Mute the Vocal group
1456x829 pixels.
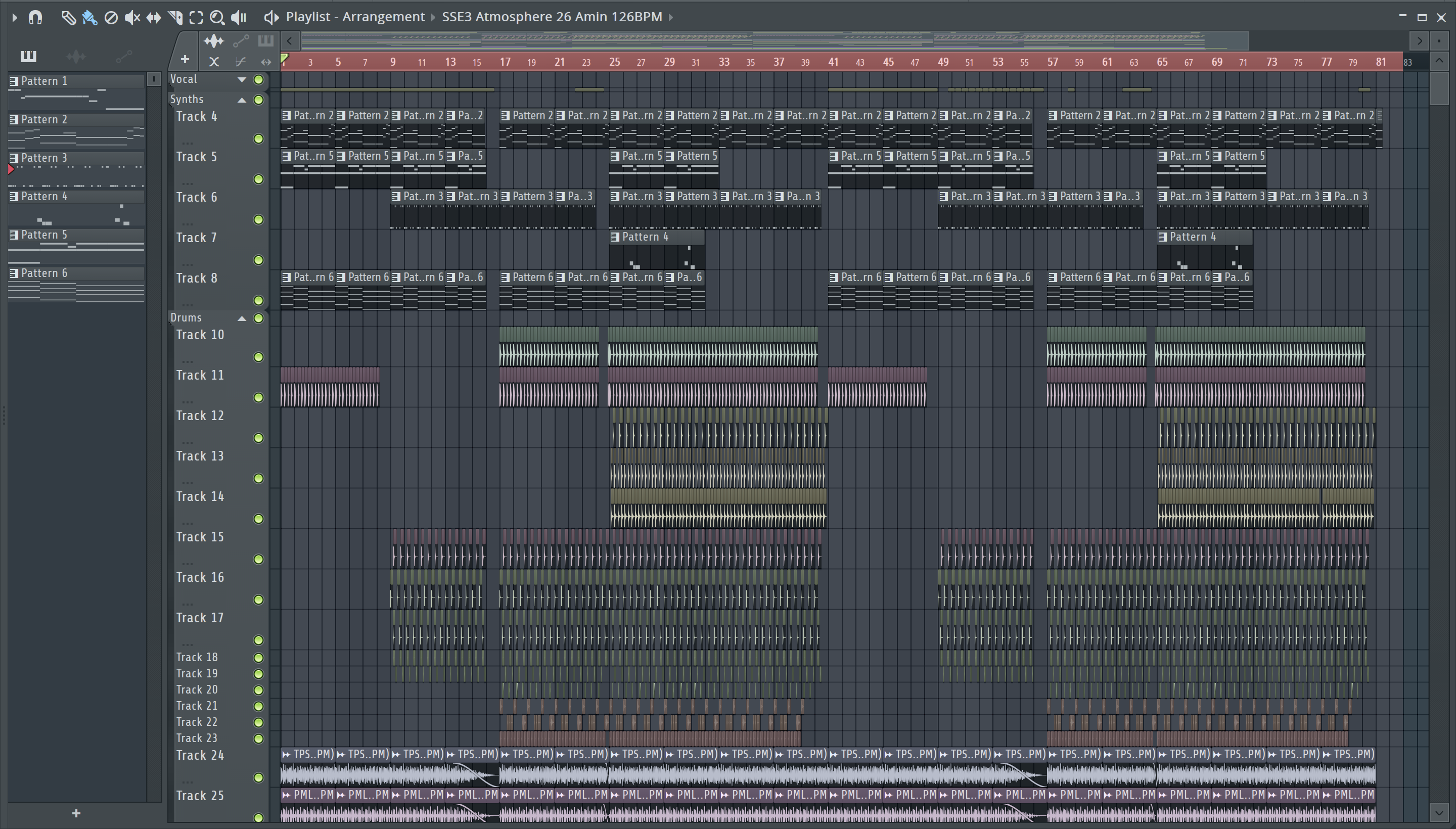pyautogui.click(x=258, y=80)
